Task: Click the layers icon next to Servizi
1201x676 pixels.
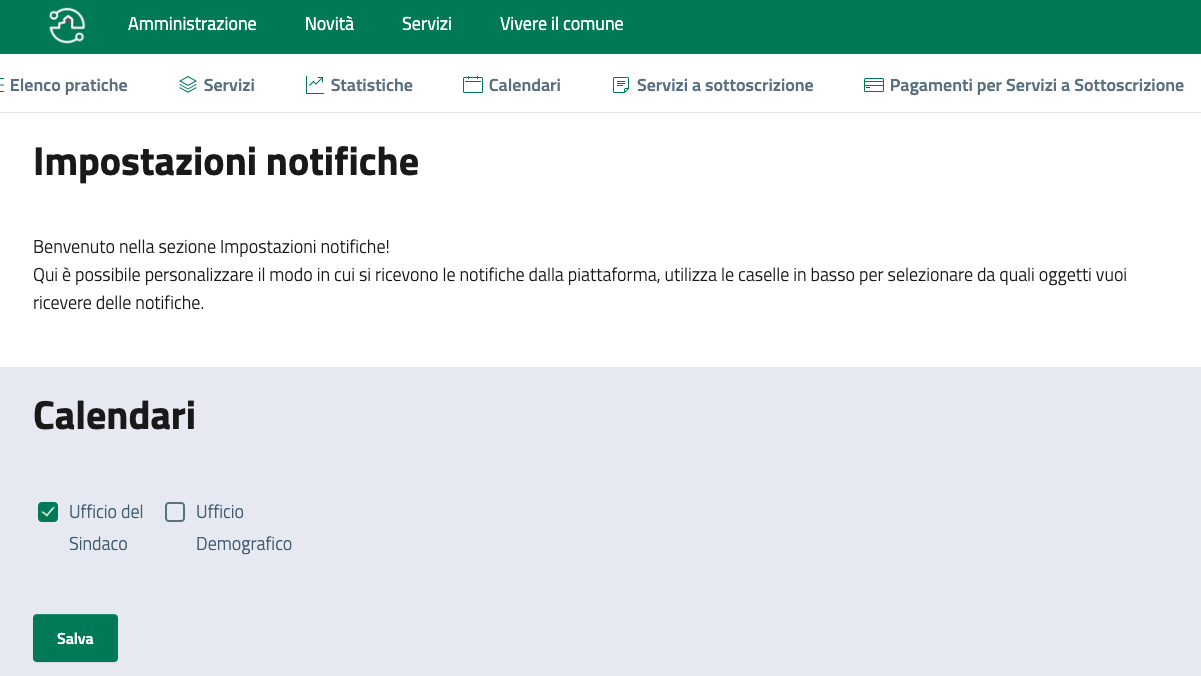Action: [x=188, y=85]
